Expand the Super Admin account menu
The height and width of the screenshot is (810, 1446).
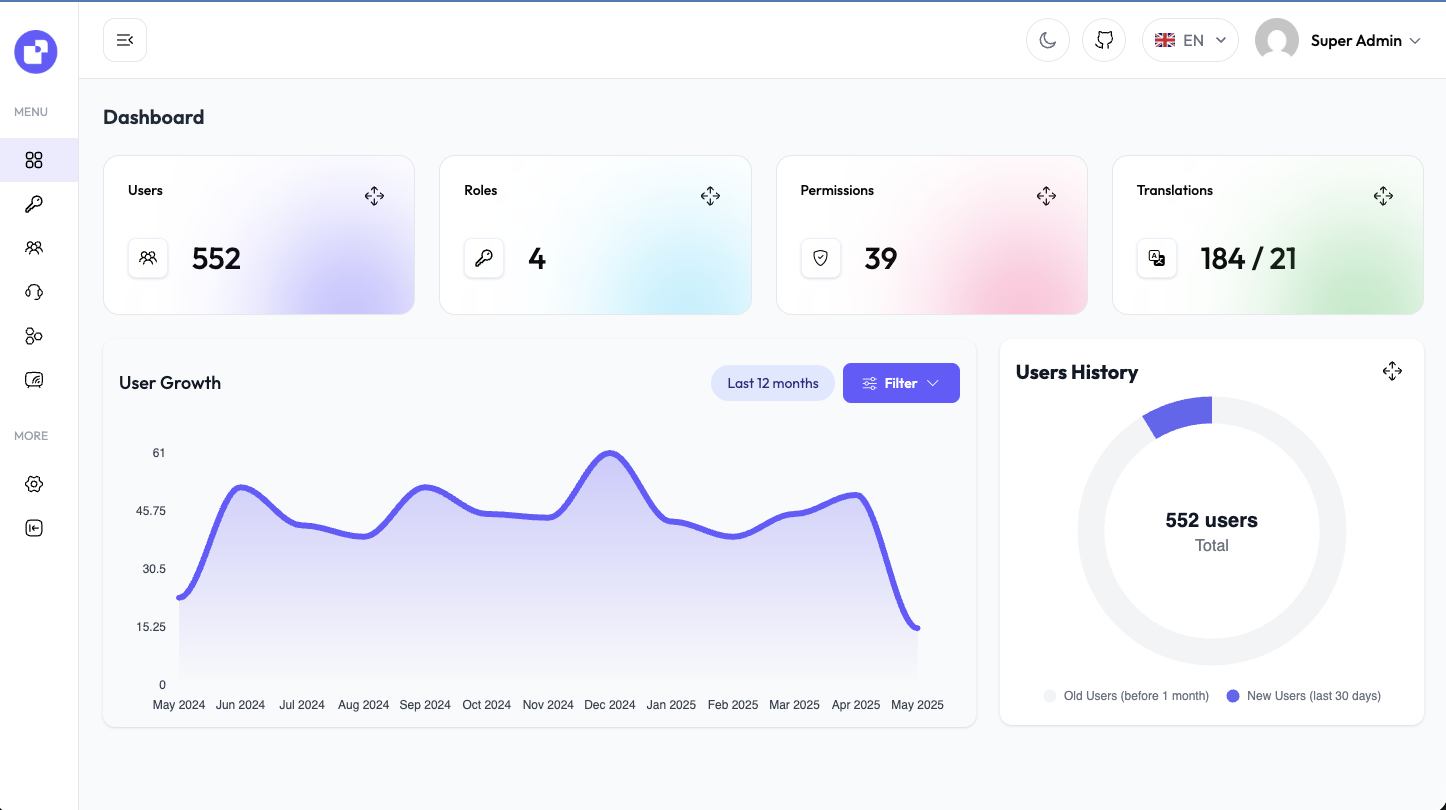click(1340, 40)
